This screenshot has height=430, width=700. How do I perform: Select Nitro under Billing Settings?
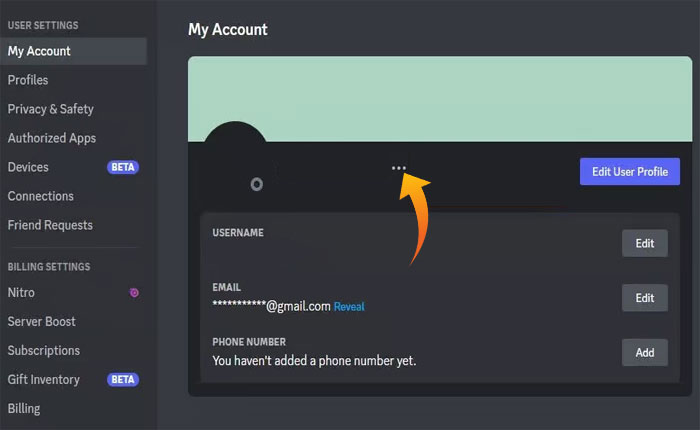tap(21, 292)
